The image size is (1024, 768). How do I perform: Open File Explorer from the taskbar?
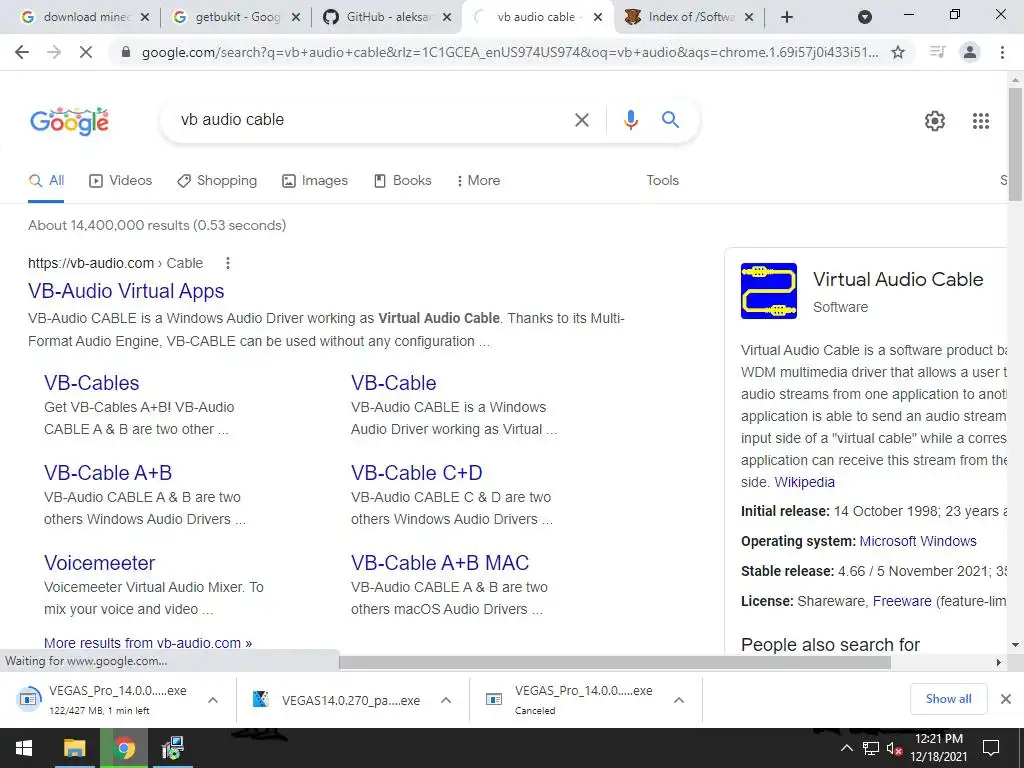click(x=74, y=748)
